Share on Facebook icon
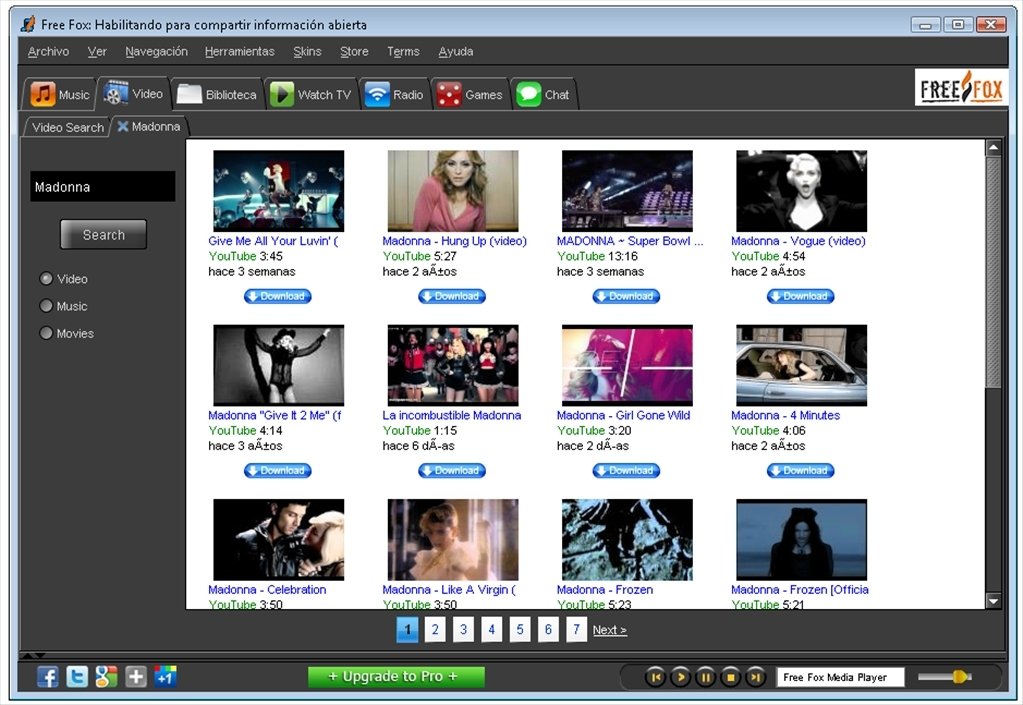The height and width of the screenshot is (705, 1023). [48, 676]
